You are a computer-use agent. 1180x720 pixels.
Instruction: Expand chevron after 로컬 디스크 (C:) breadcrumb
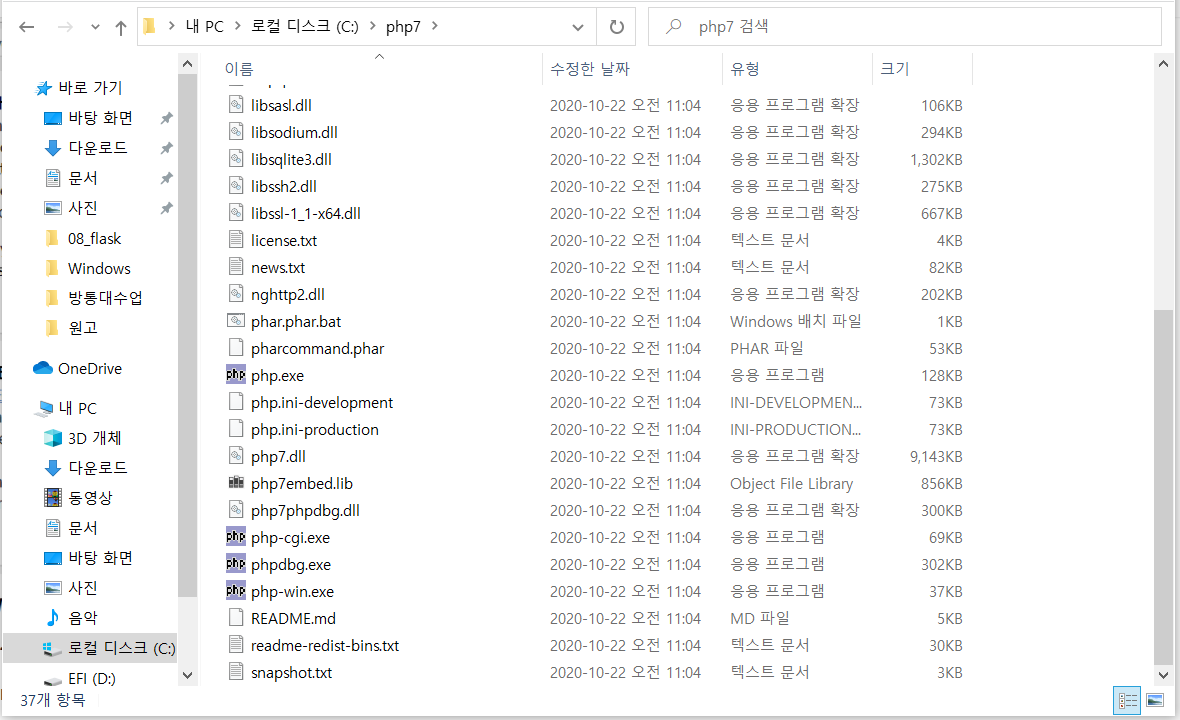click(373, 26)
